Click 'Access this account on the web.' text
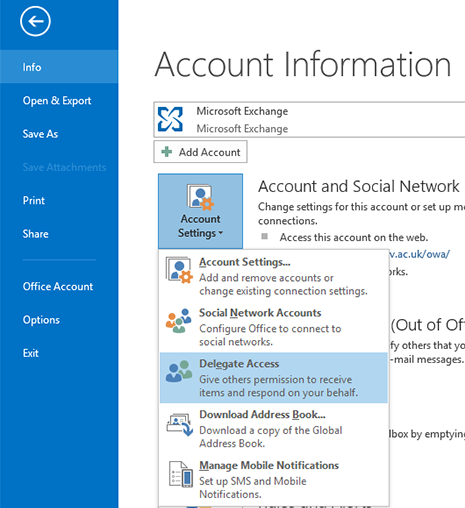 pos(354,237)
